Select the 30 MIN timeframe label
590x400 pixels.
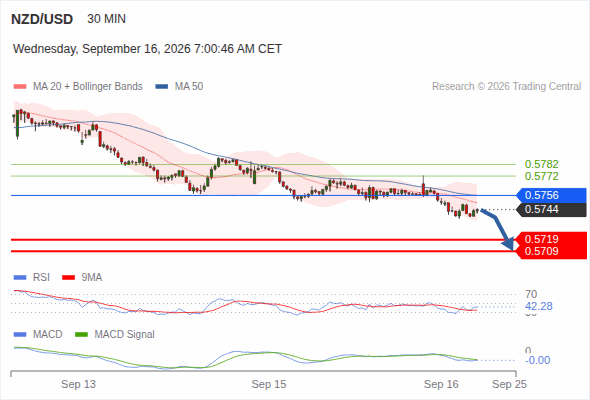(106, 19)
